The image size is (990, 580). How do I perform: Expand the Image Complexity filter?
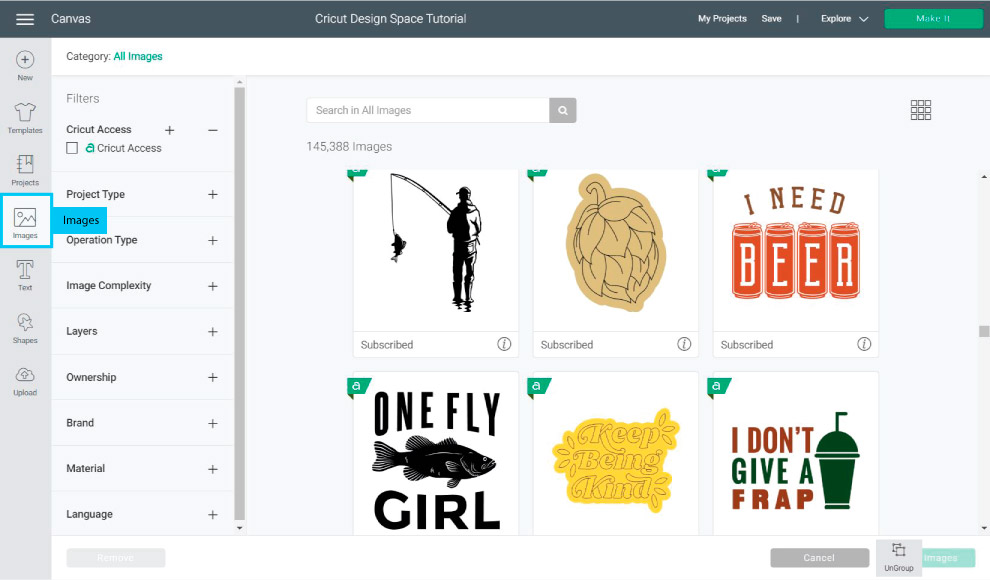[213, 286]
